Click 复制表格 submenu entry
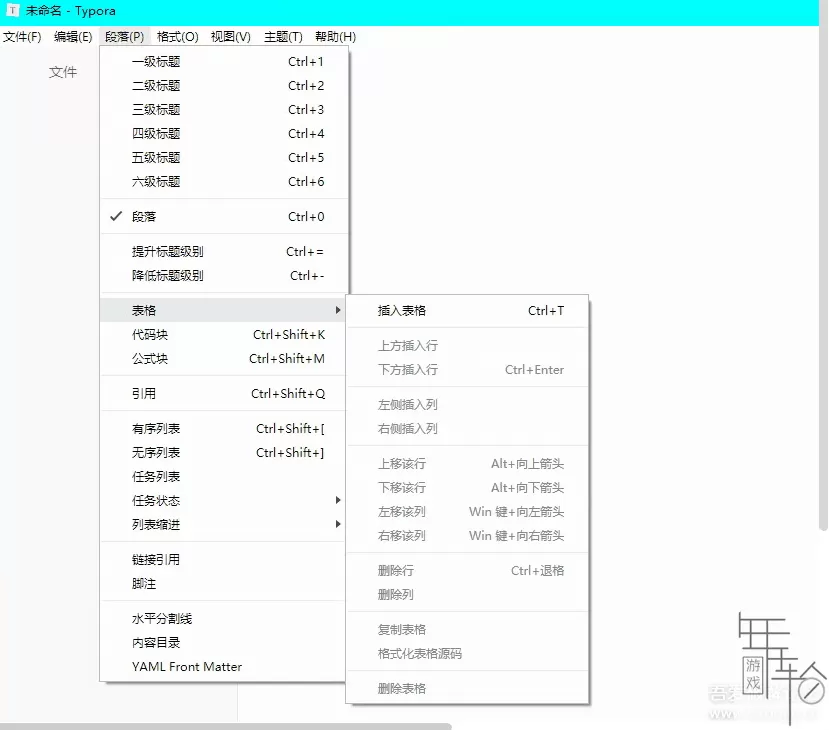 (x=467, y=630)
